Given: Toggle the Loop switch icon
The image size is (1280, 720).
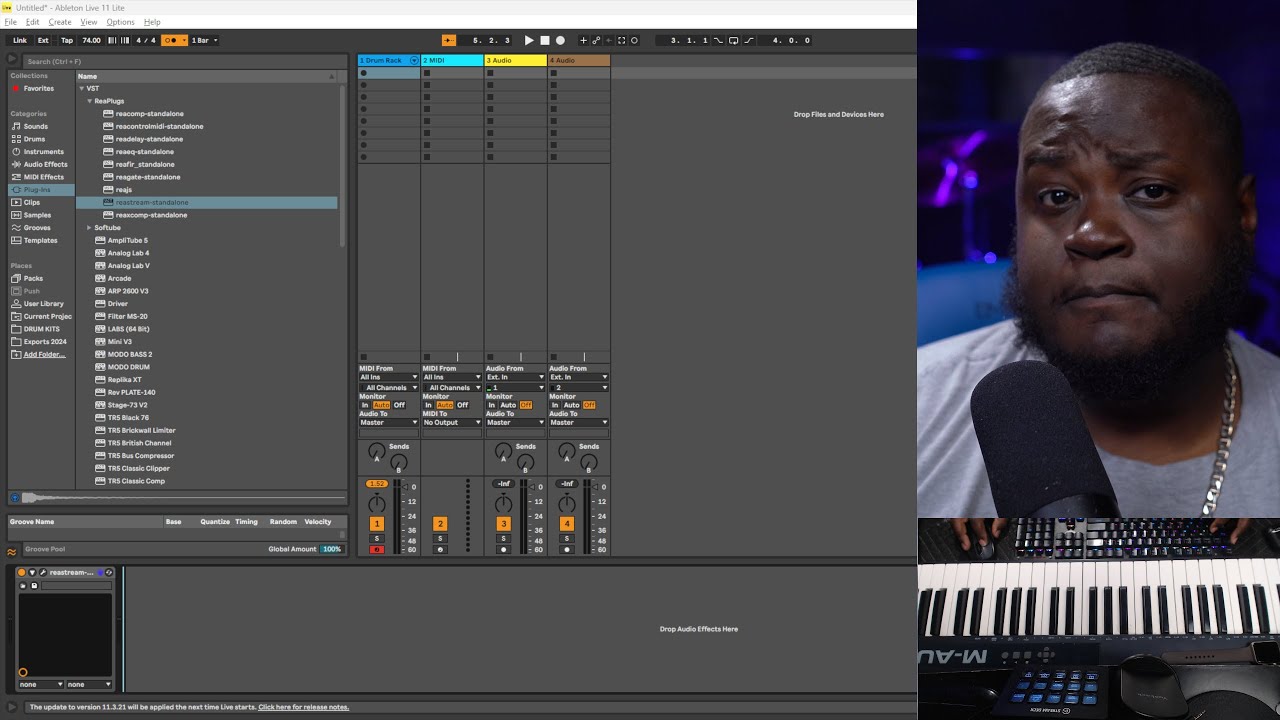Looking at the screenshot, I should click(x=733, y=41).
